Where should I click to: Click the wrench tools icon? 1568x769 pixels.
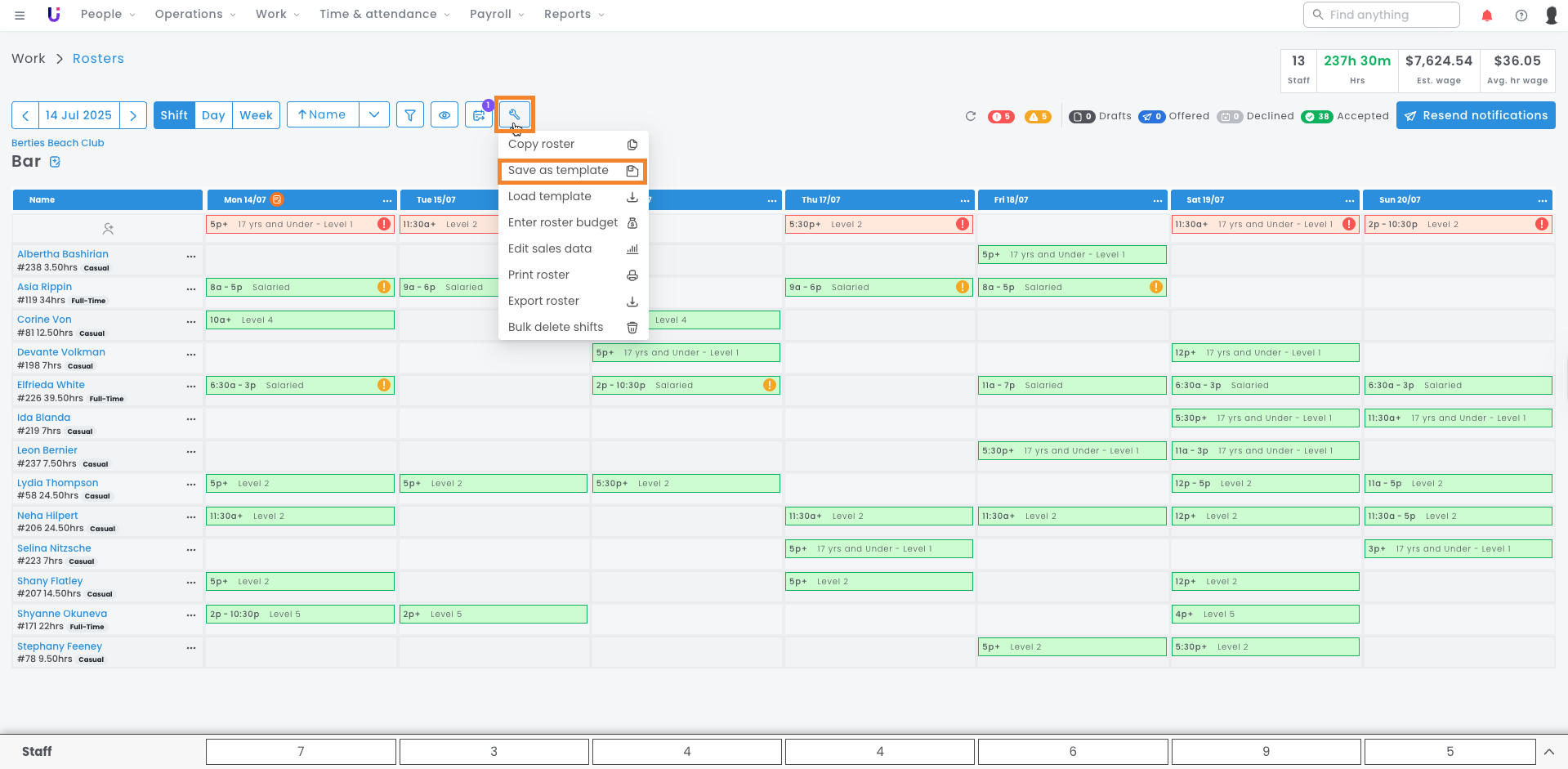515,115
